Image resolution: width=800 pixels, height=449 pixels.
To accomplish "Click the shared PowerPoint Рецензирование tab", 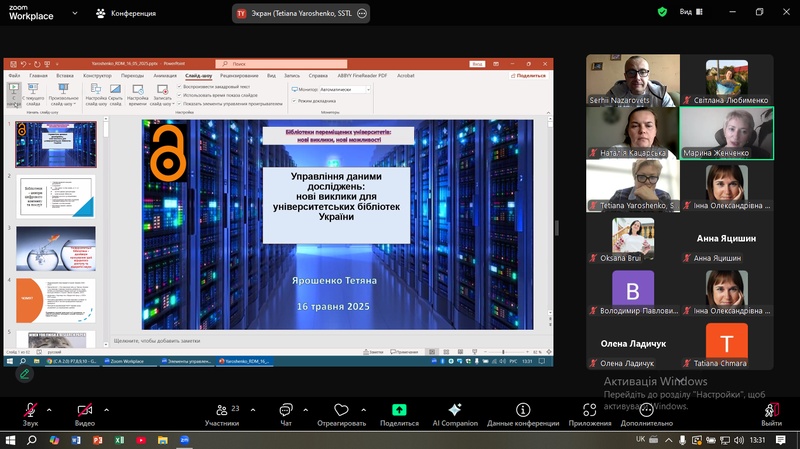I will (x=239, y=76).
